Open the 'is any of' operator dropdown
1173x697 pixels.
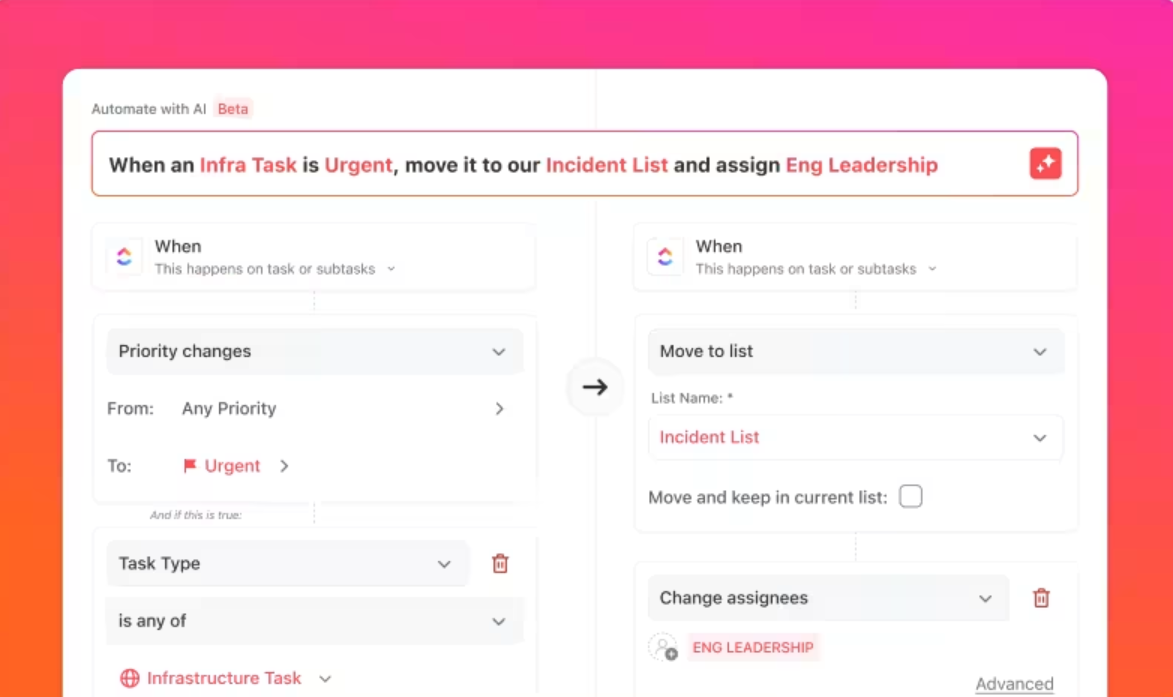click(314, 621)
